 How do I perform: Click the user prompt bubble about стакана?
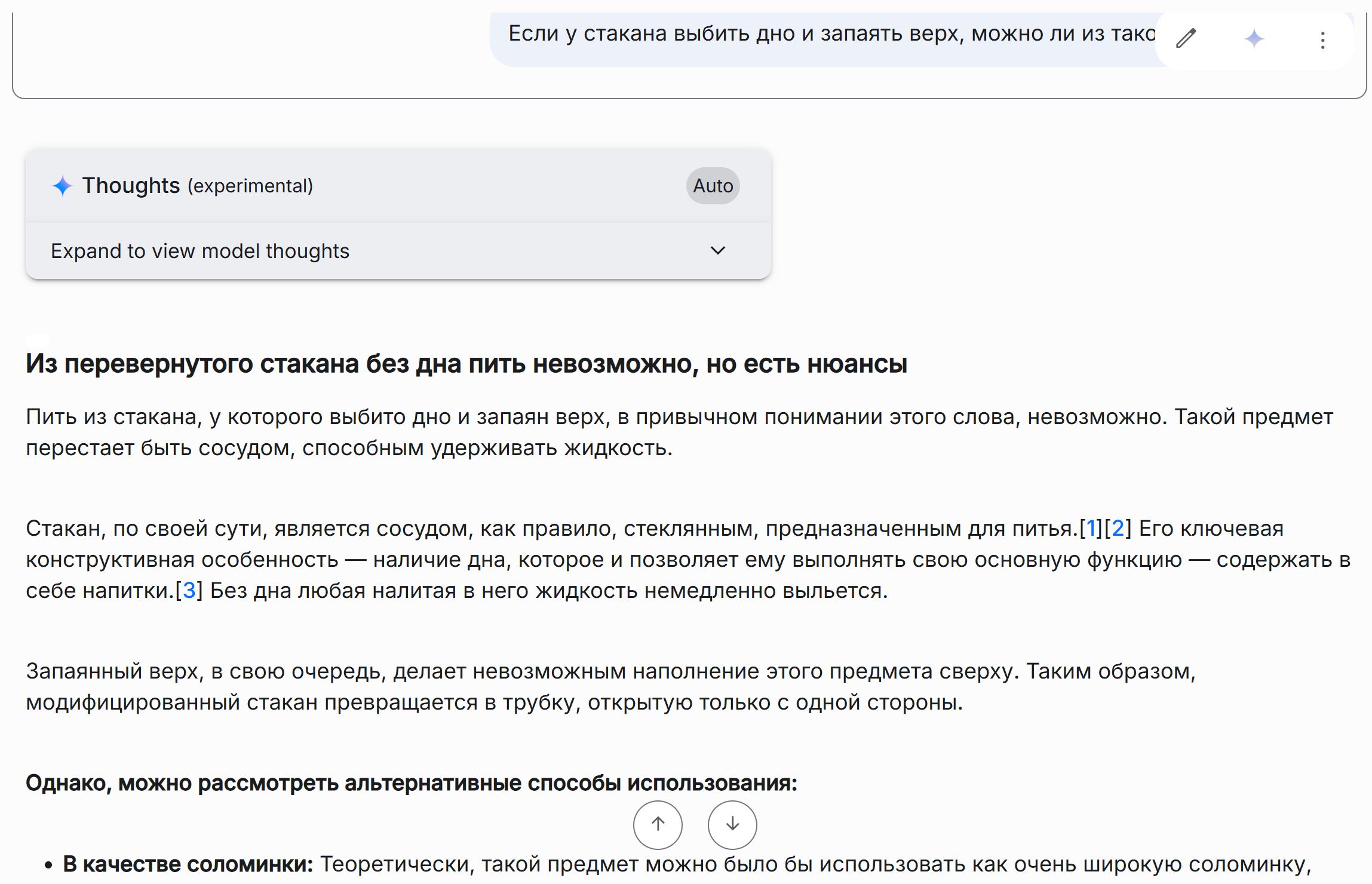[824, 35]
